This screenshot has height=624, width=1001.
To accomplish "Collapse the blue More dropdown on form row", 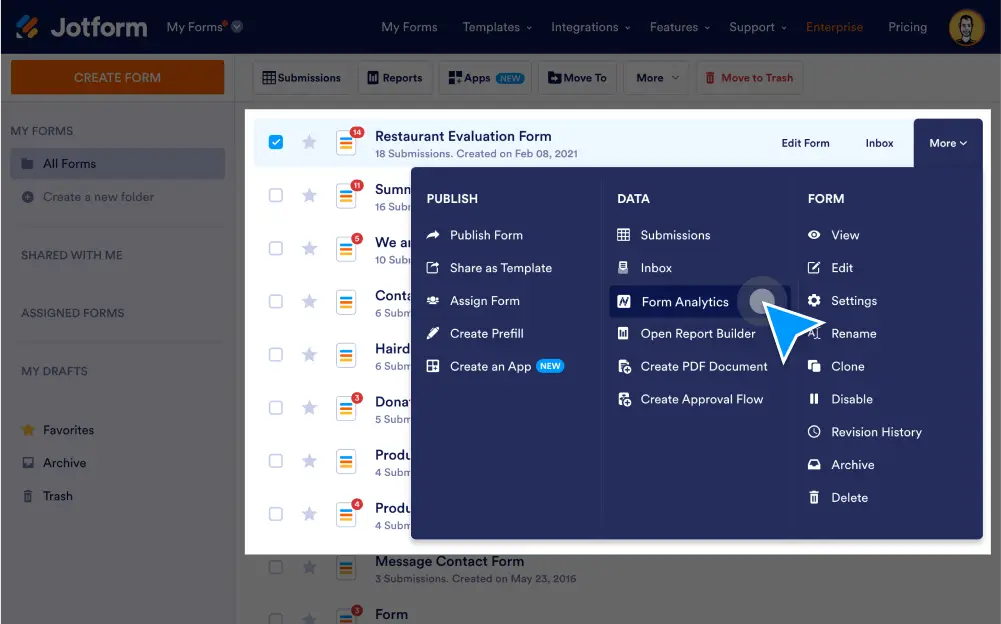I will coord(947,143).
